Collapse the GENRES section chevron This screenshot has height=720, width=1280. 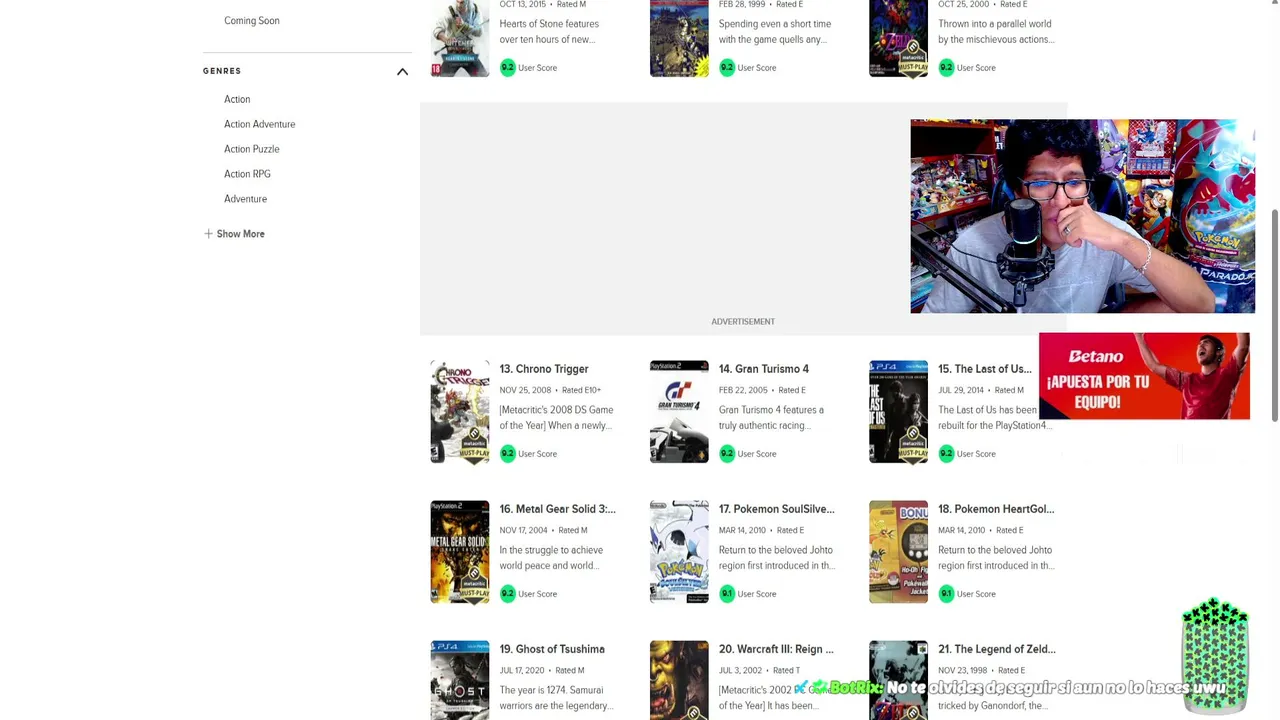[x=402, y=71]
